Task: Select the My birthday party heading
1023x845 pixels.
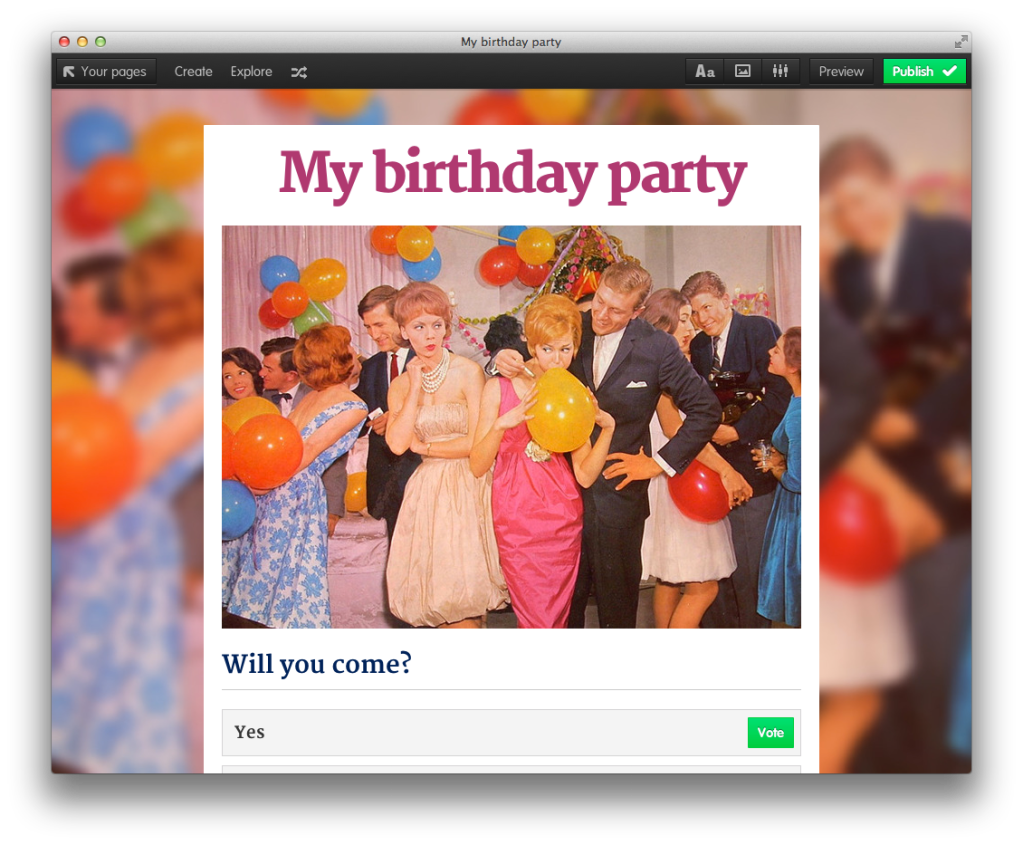Action: 512,174
